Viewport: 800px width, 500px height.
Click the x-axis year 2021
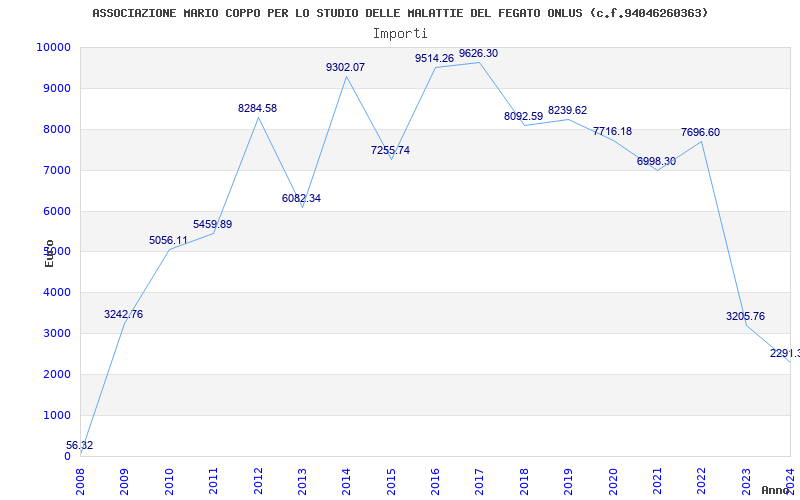(x=658, y=481)
